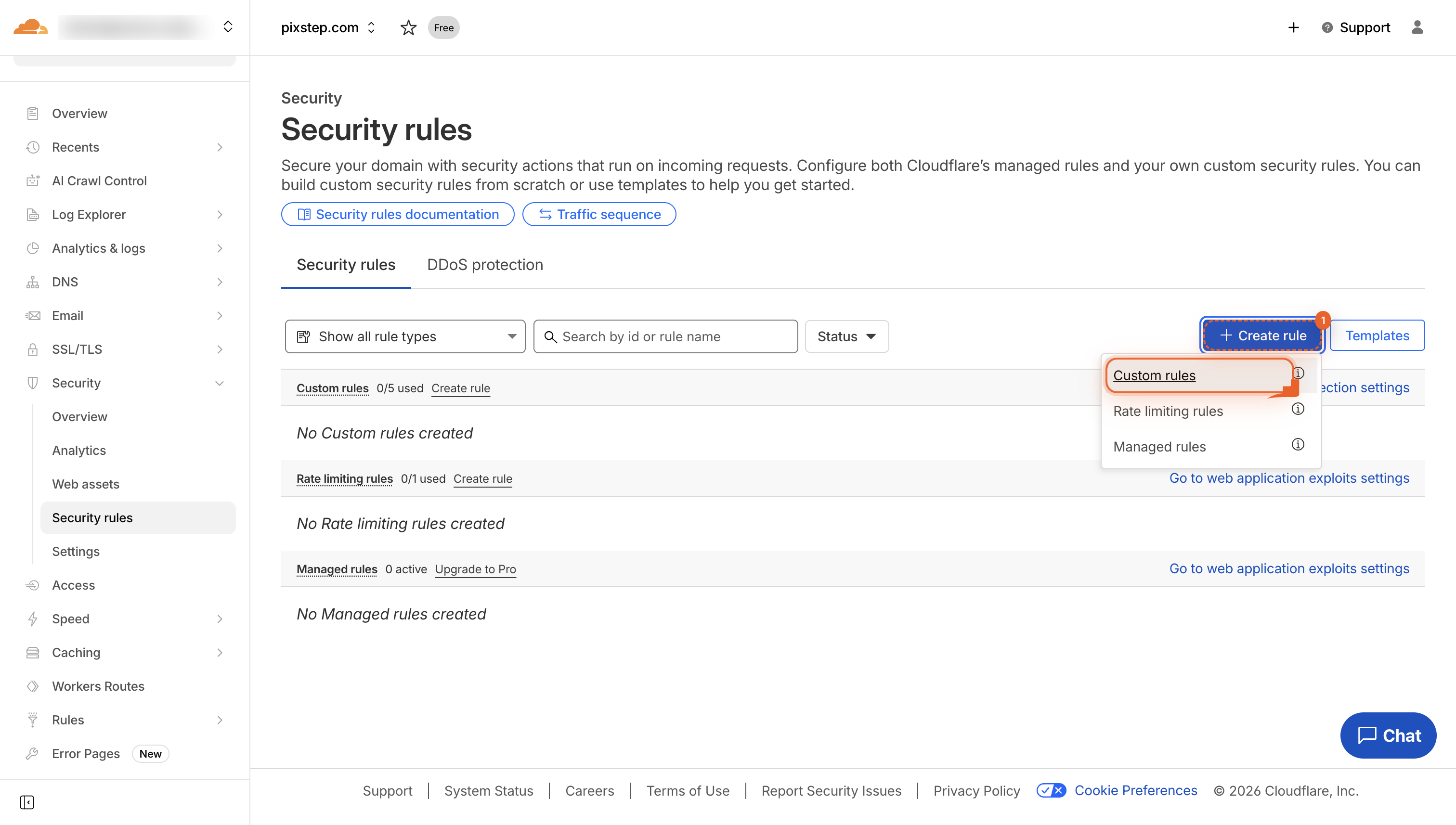
Task: Click the account avatar icon
Action: tap(1417, 27)
